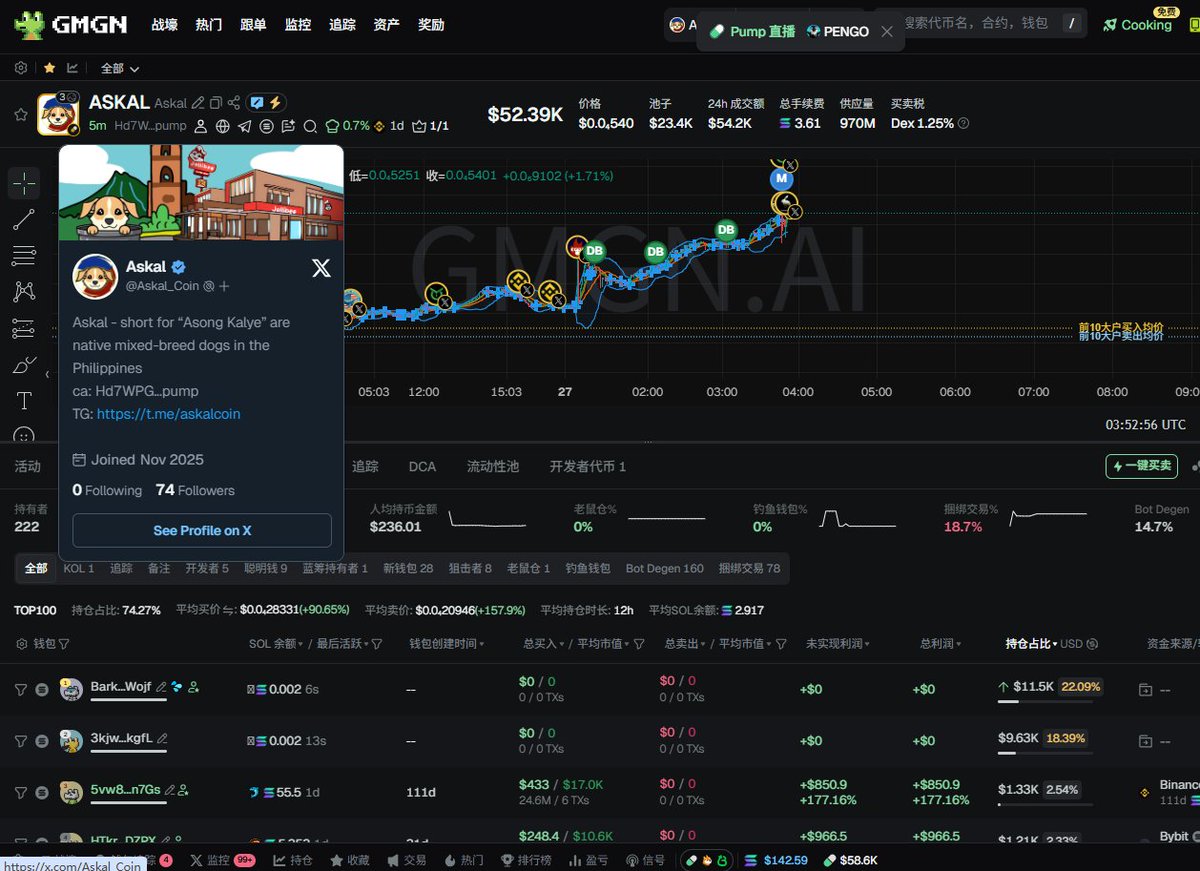Screen dimensions: 1200x871
Task: Toggle the filter funnel for 3kjw...kgfL row
Action: [x=20, y=741]
